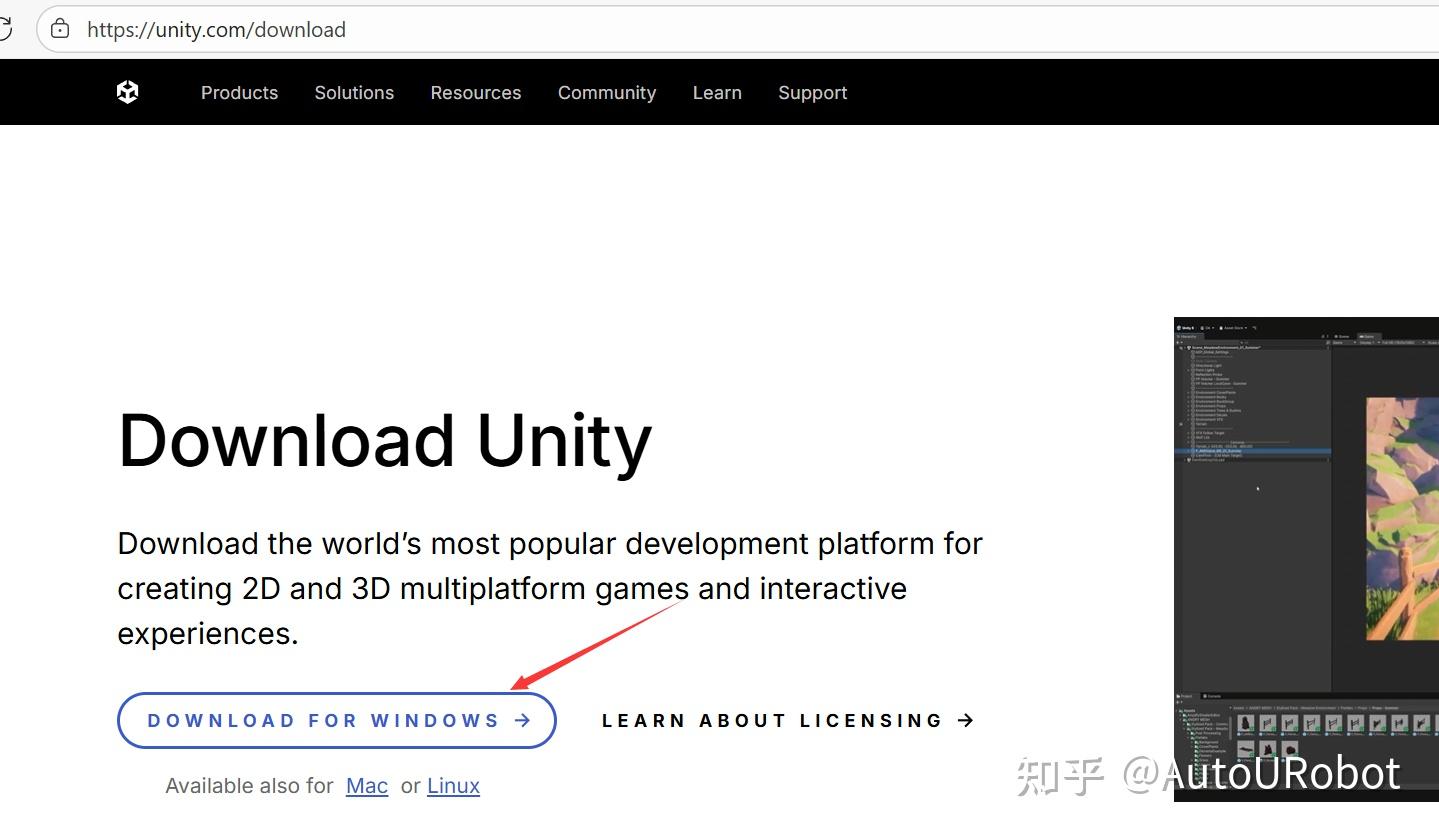
Task: Open the Solutions menu
Action: click(x=354, y=92)
